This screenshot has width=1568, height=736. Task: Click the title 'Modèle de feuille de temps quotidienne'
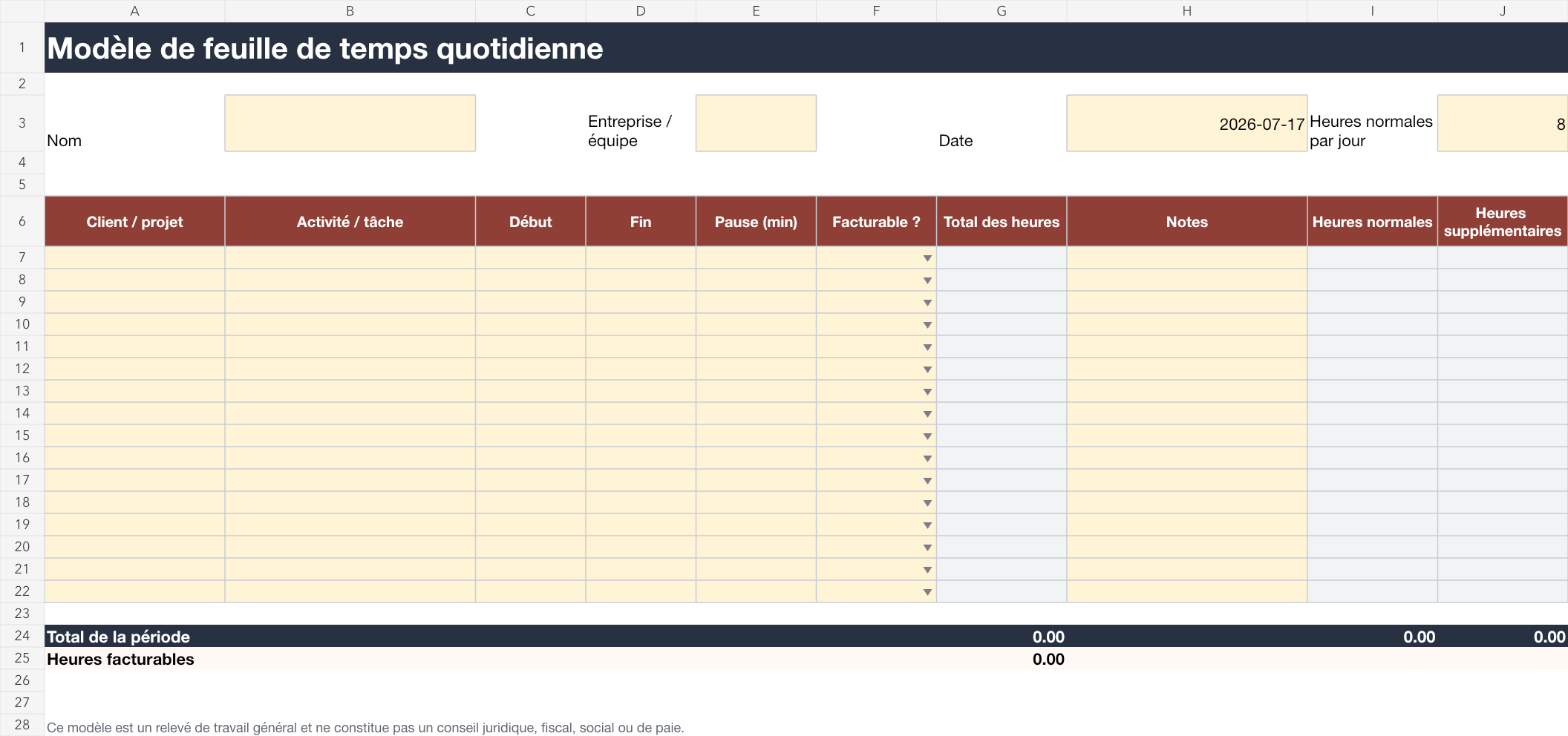325,48
